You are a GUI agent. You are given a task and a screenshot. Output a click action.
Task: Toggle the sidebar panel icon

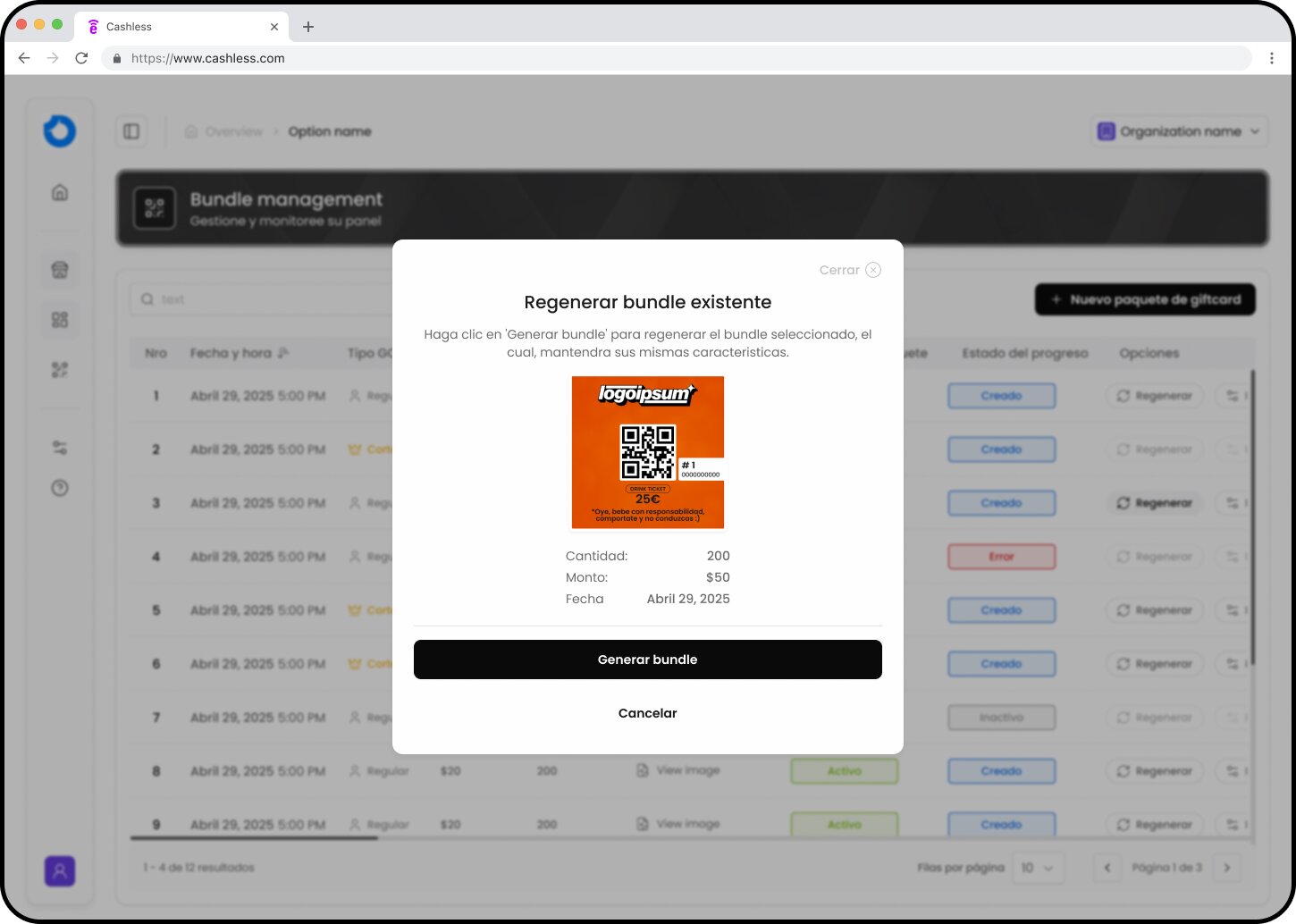point(131,131)
